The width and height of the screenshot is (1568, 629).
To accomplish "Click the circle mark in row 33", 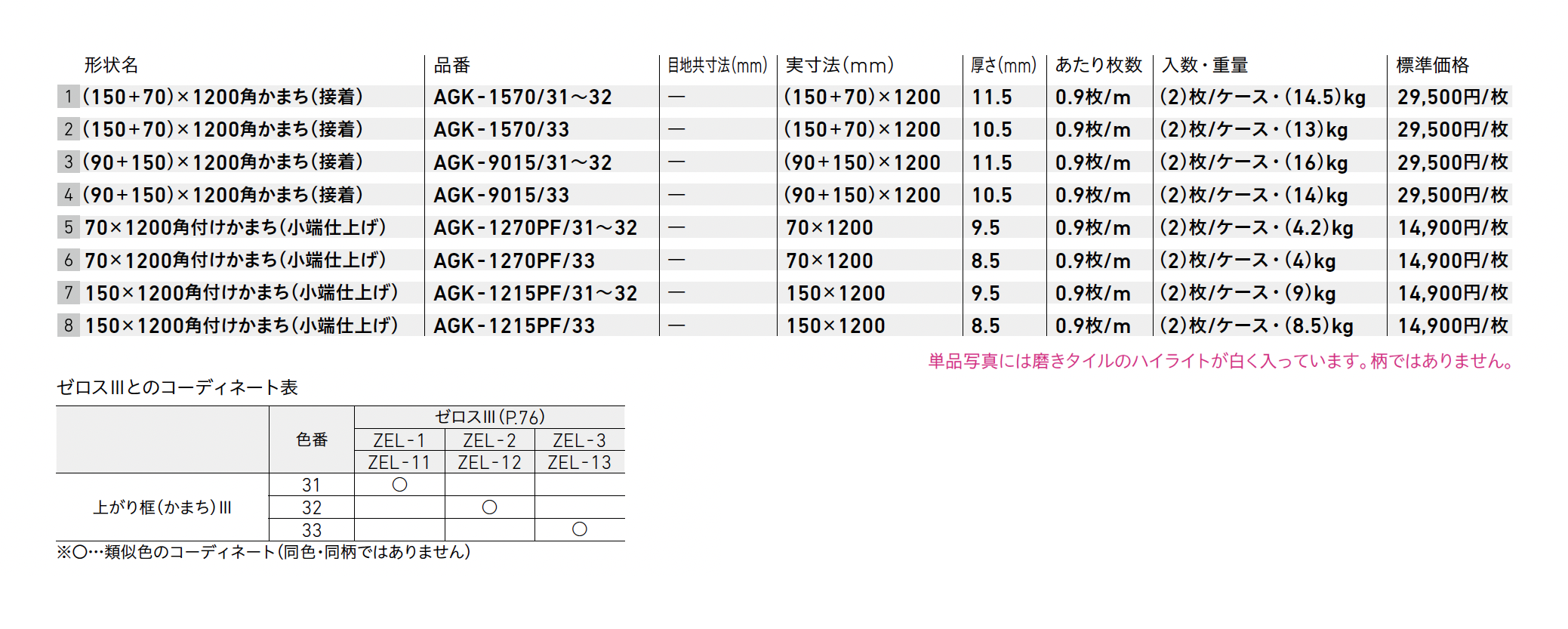I will pos(579,529).
